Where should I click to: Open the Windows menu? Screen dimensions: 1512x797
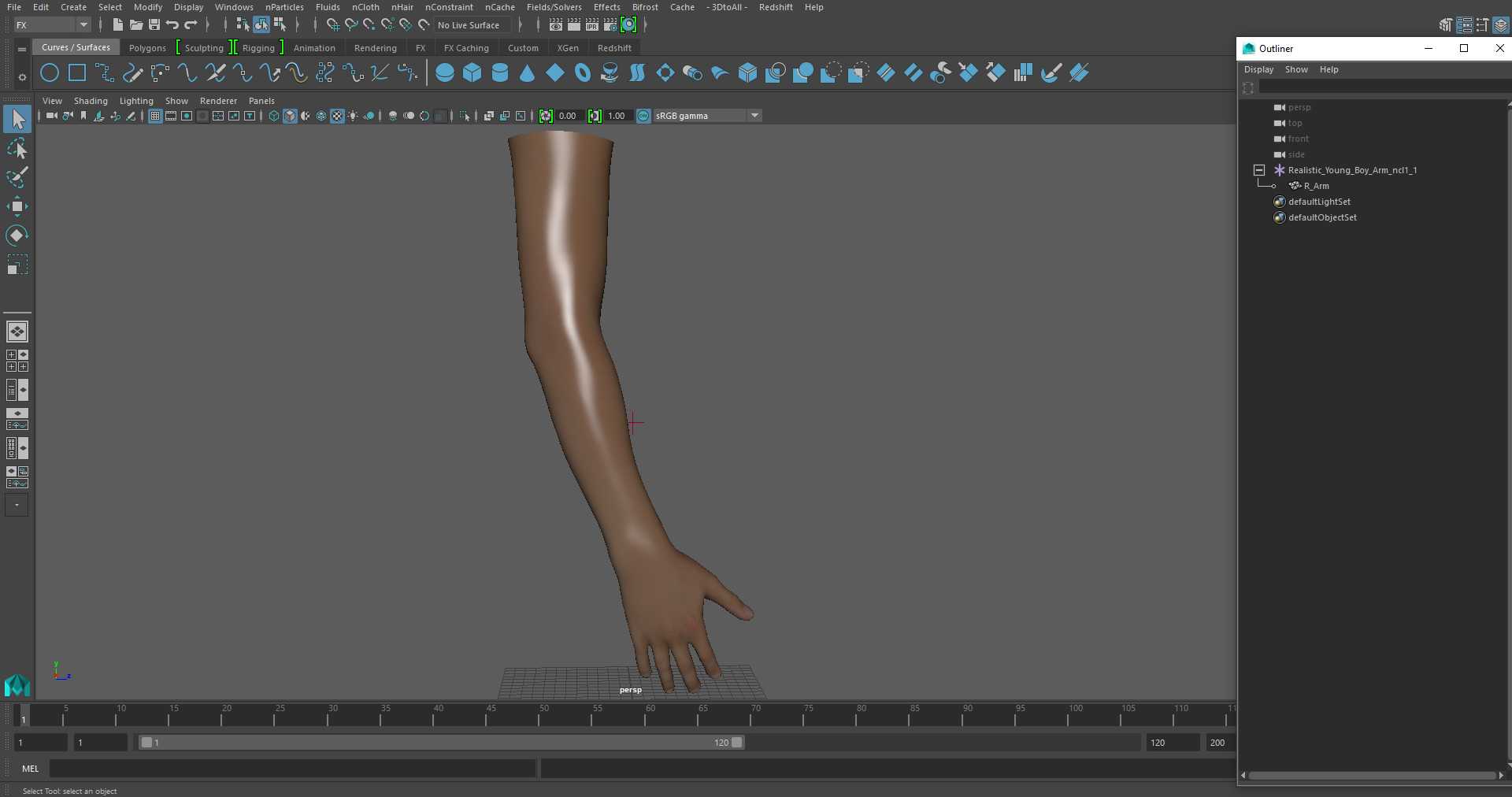click(234, 7)
